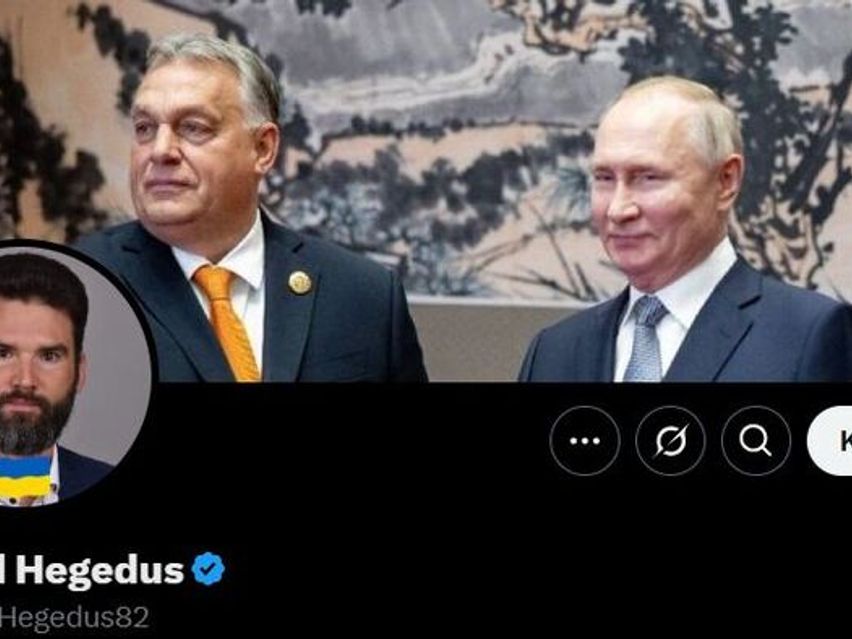Open the header banner photo
The width and height of the screenshot is (852, 639).
pos(426,190)
